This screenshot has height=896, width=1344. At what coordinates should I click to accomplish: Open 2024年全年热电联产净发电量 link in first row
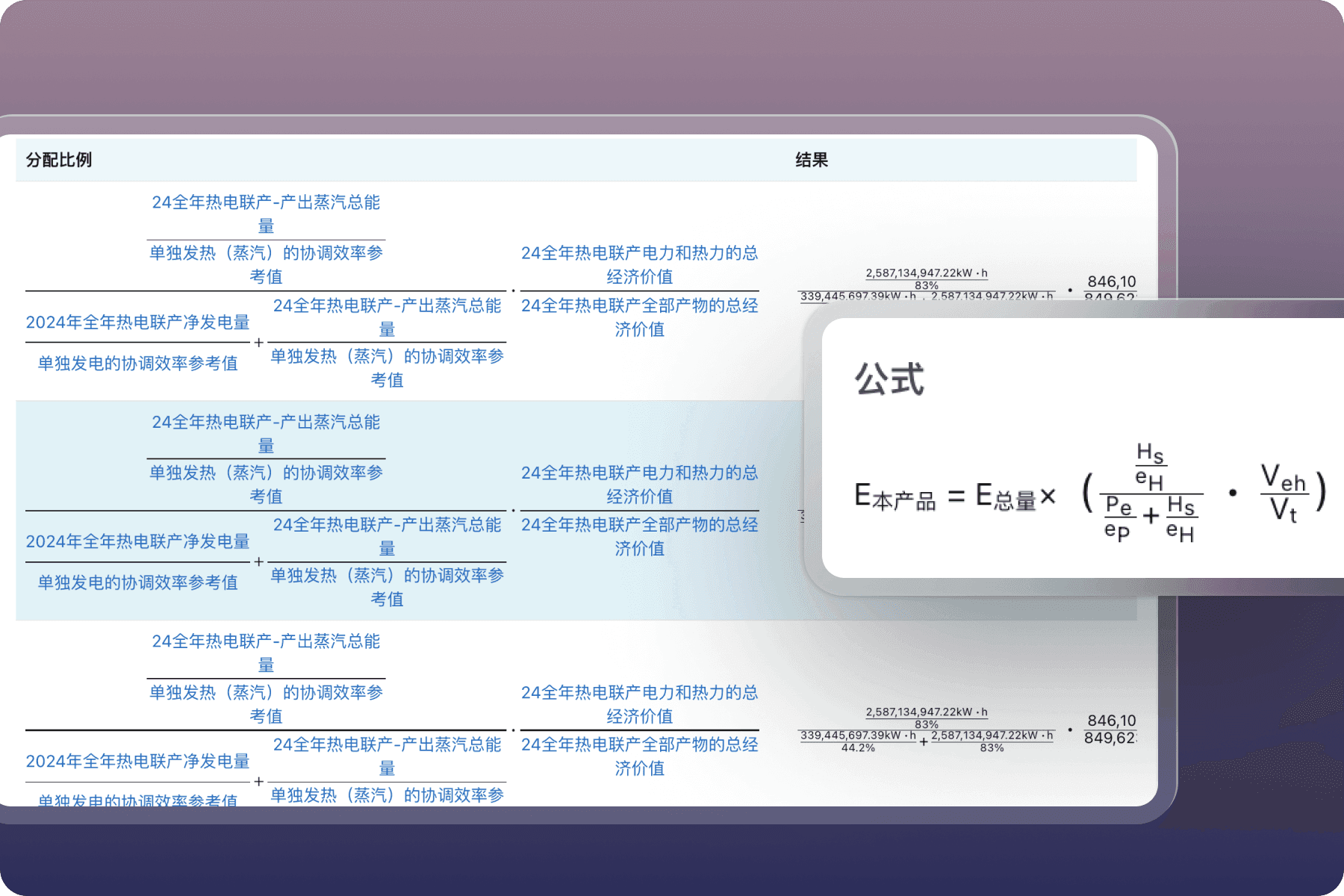pyautogui.click(x=137, y=323)
